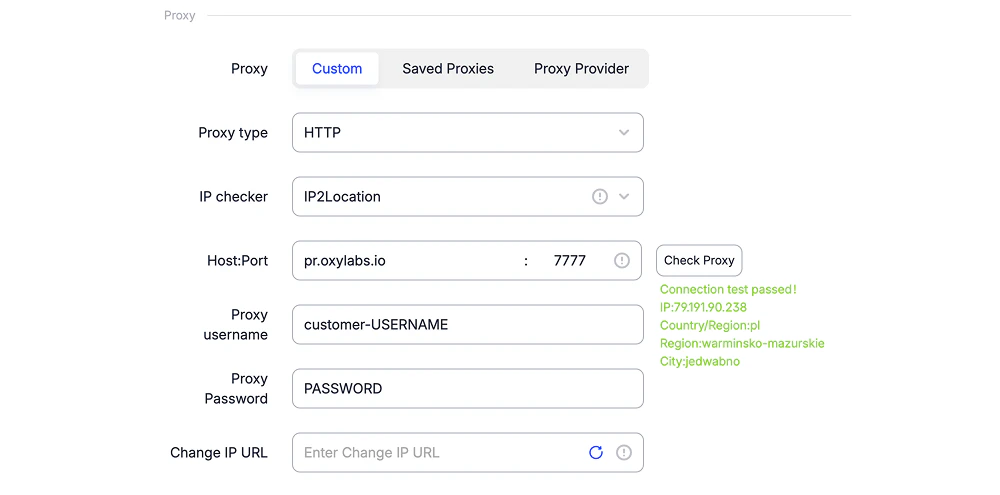Click the info icon in Change IP URL field
The image size is (1000, 495).
click(x=624, y=452)
